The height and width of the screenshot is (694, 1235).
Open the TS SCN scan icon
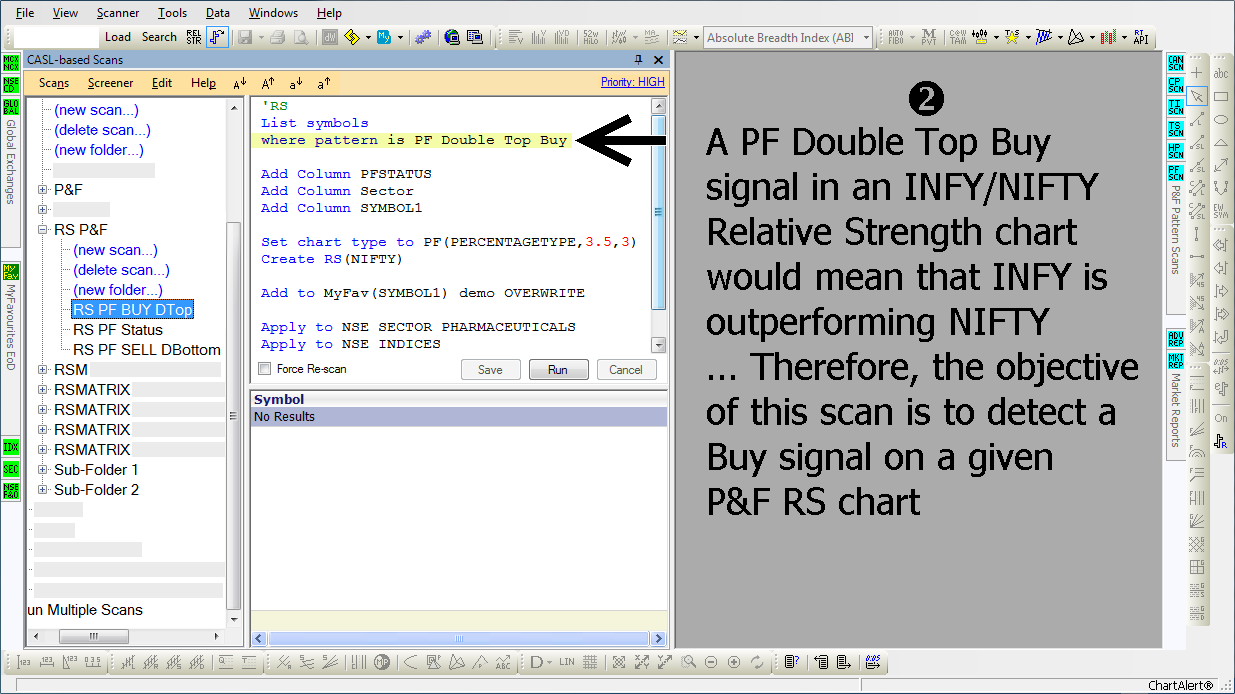pyautogui.click(x=1176, y=128)
